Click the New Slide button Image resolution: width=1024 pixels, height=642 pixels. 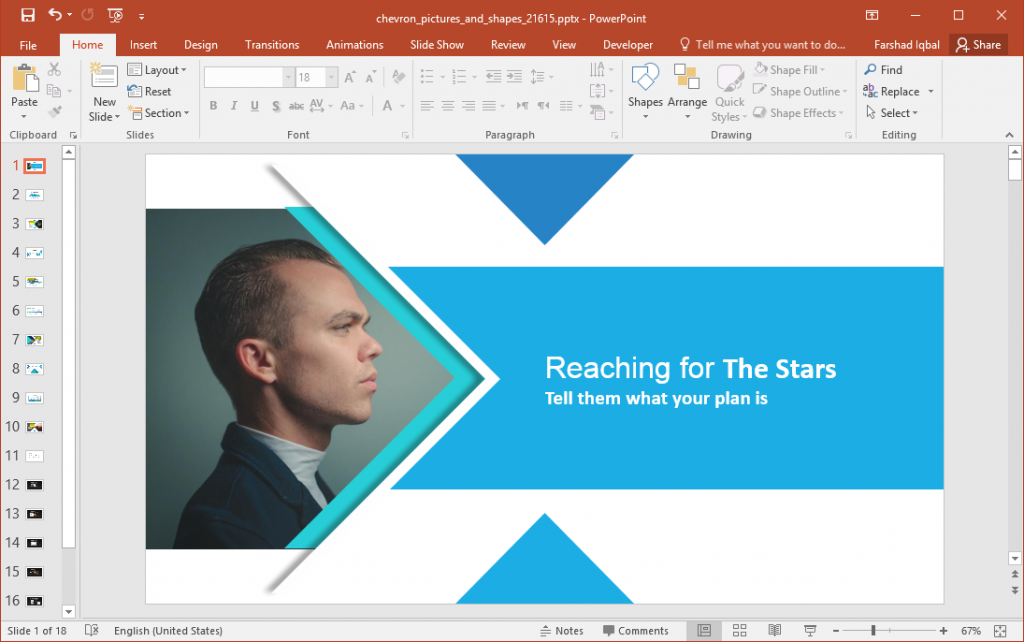click(x=103, y=90)
